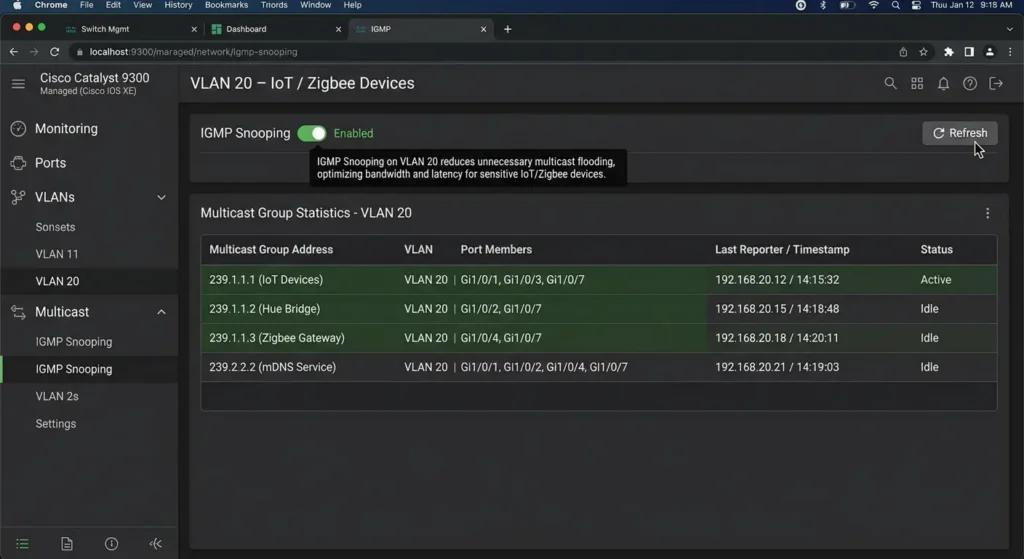This screenshot has height=559, width=1024.
Task: Click the Multicast Group Address column header
Action: pos(271,249)
